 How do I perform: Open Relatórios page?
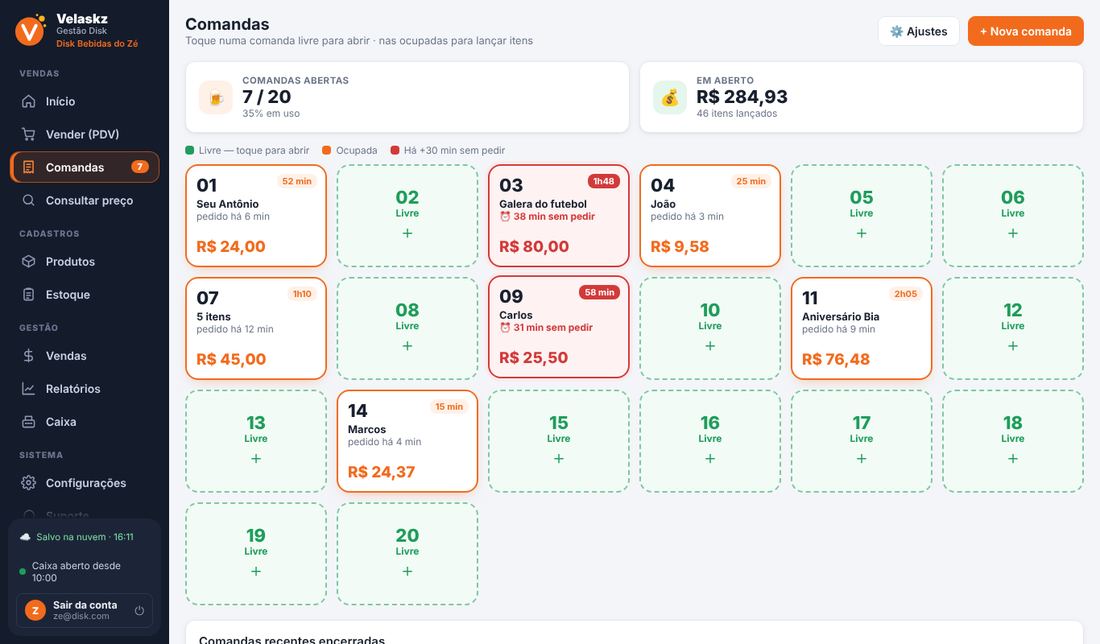pos(85,388)
